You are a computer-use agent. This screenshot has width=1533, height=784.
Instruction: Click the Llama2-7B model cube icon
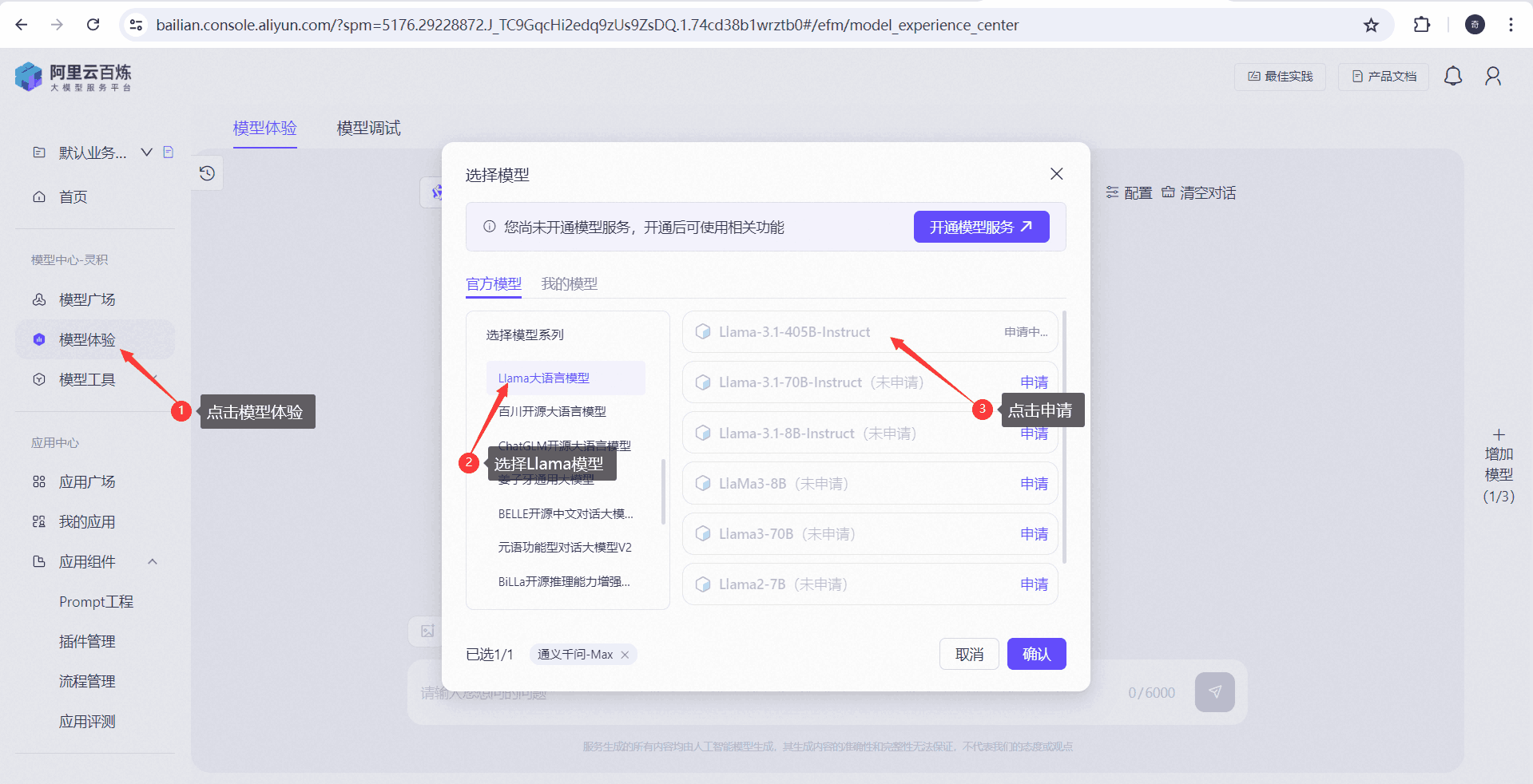(703, 584)
